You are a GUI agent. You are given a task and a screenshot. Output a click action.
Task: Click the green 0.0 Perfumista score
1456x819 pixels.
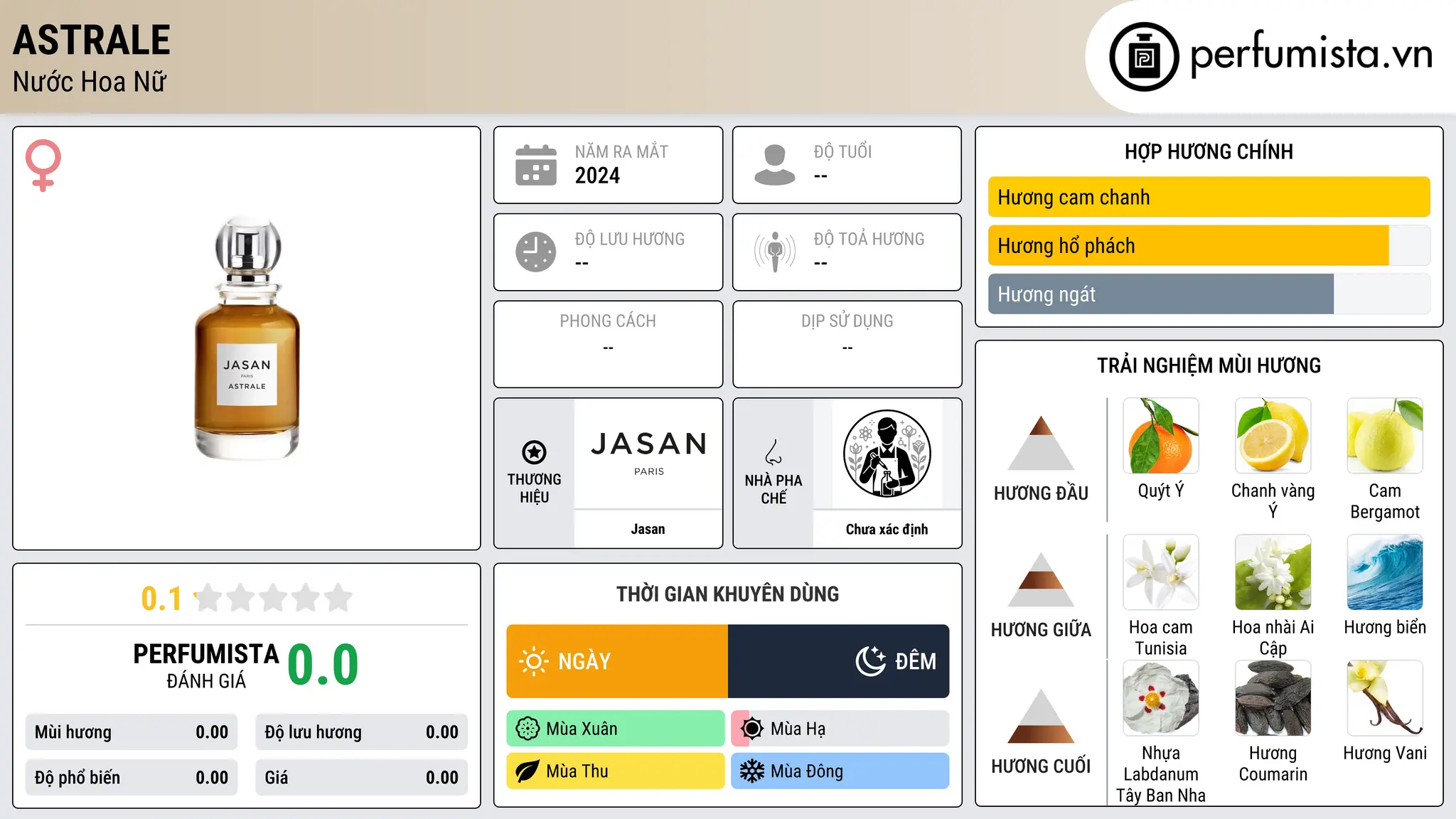tap(323, 665)
